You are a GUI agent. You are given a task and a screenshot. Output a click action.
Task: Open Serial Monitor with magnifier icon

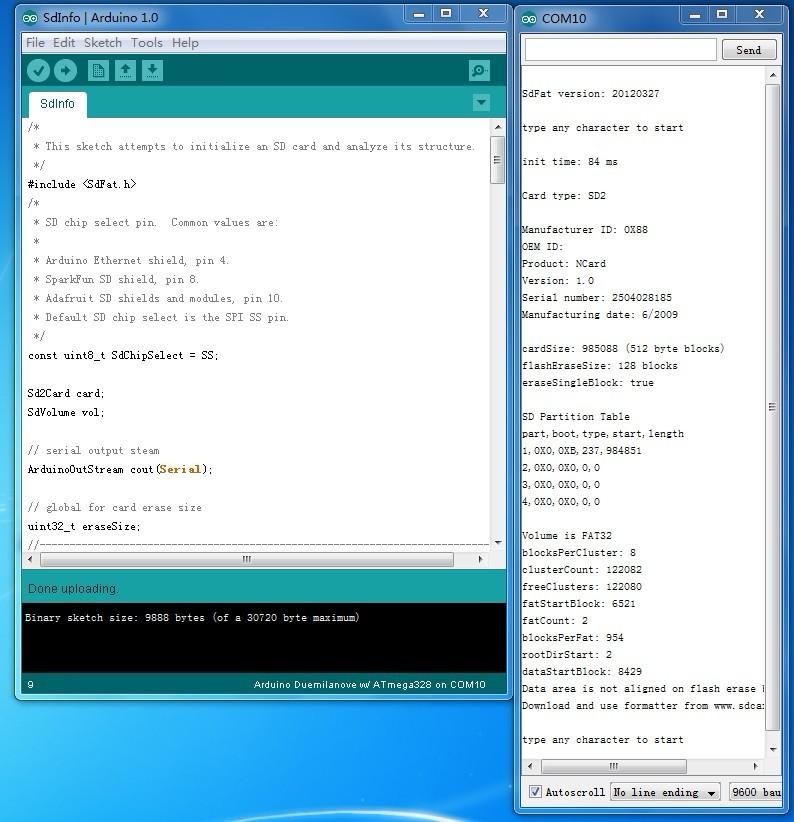coord(479,70)
